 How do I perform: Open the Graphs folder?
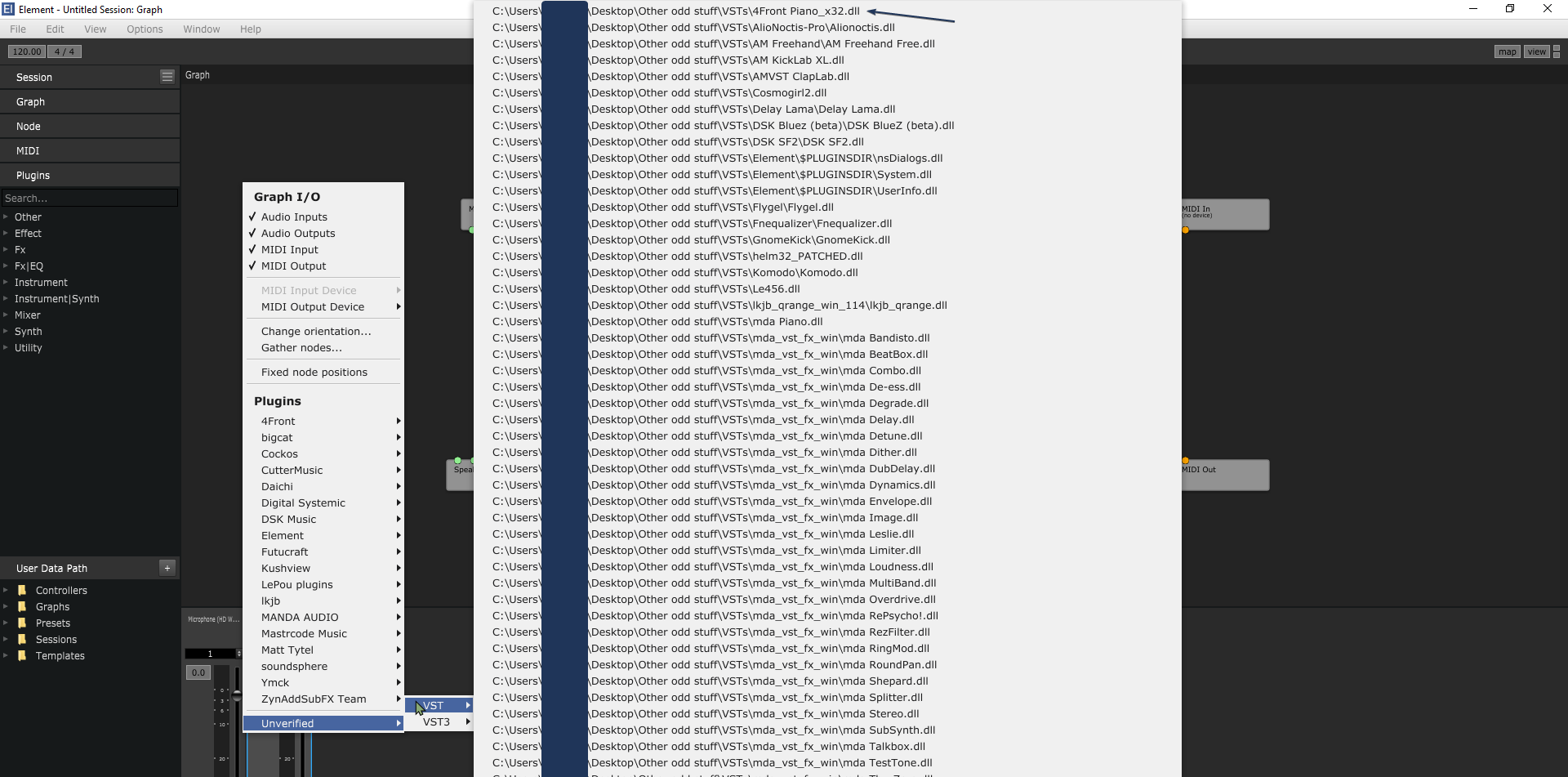tap(52, 607)
